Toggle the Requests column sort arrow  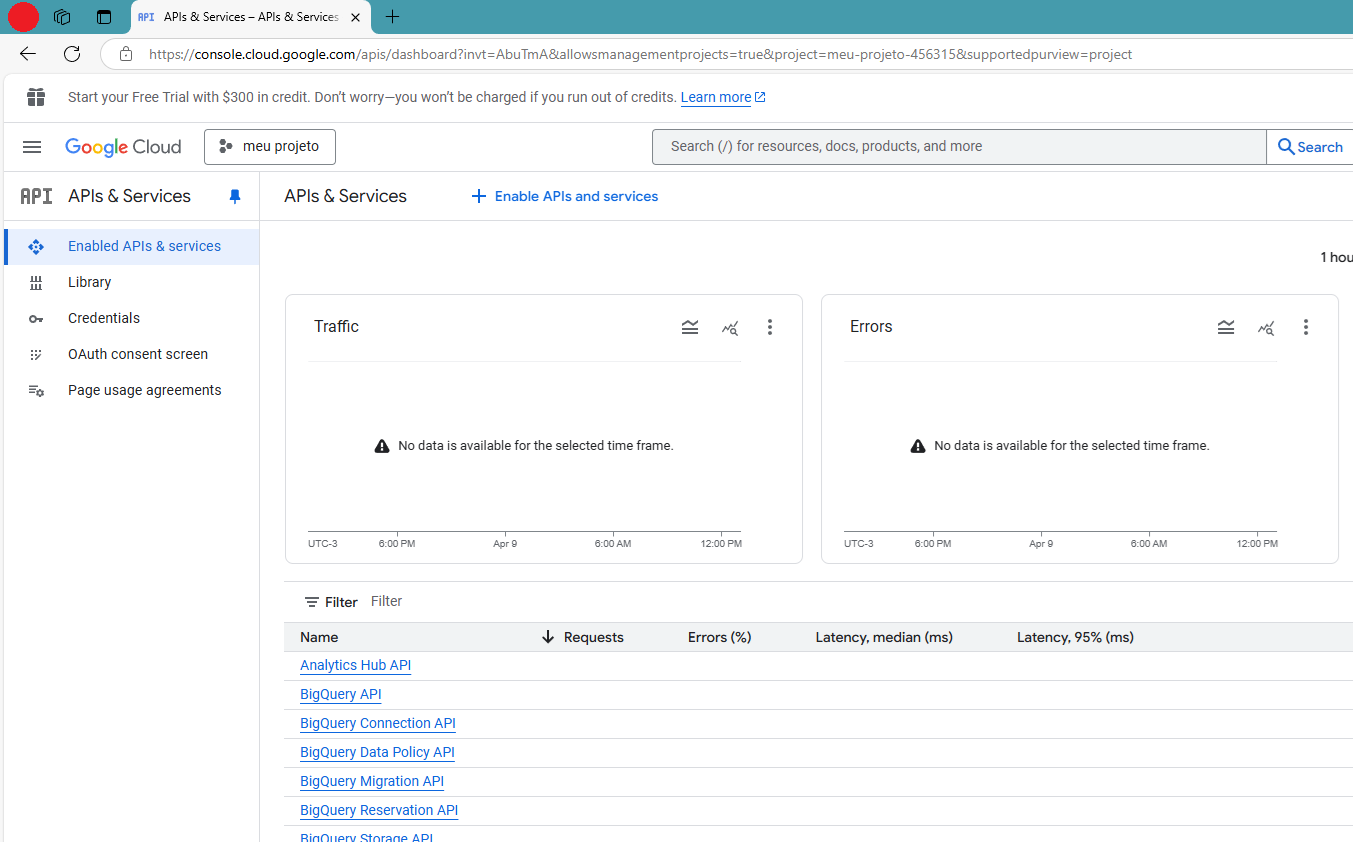[x=546, y=636]
